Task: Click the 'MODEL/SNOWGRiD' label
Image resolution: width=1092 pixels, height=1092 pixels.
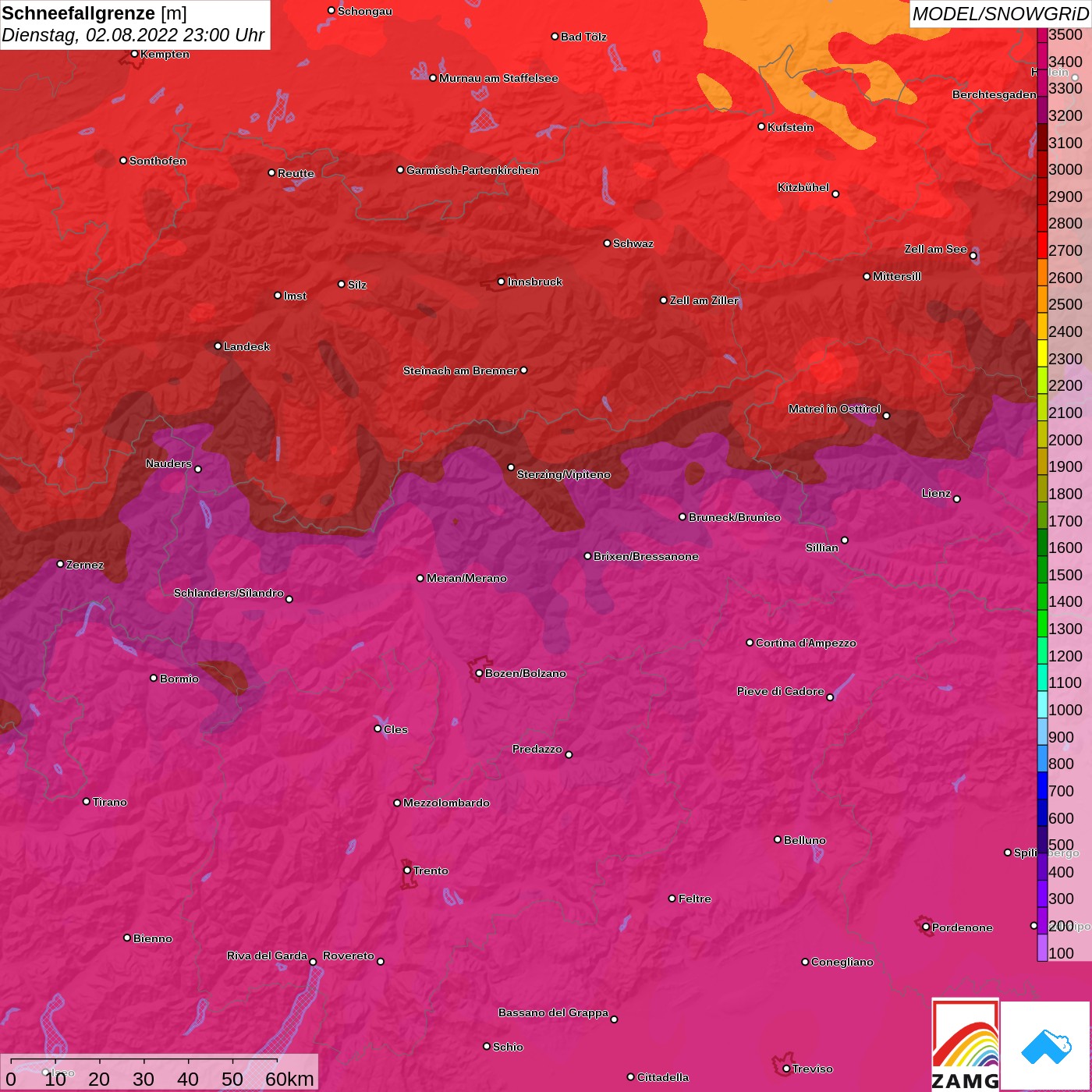Action: [x=1000, y=14]
